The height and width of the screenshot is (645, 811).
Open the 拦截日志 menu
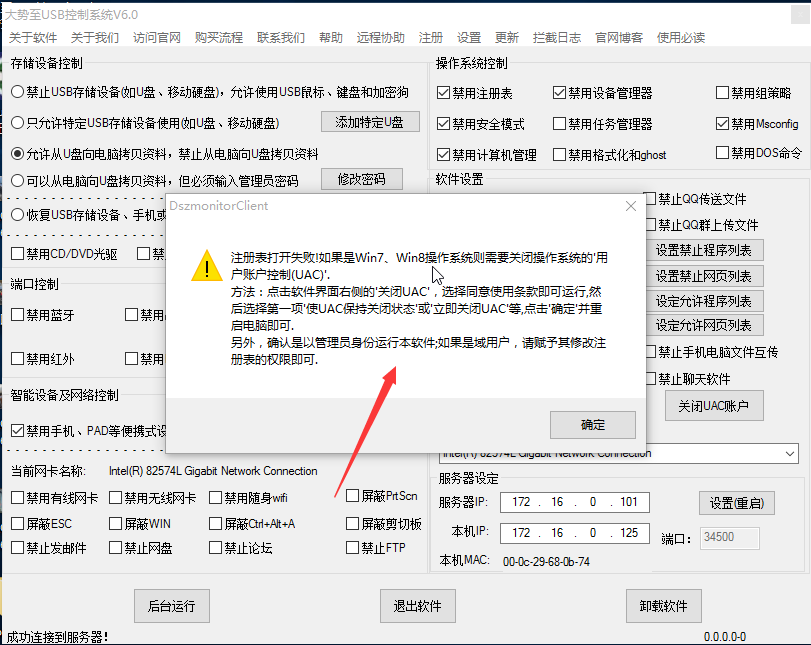(557, 38)
